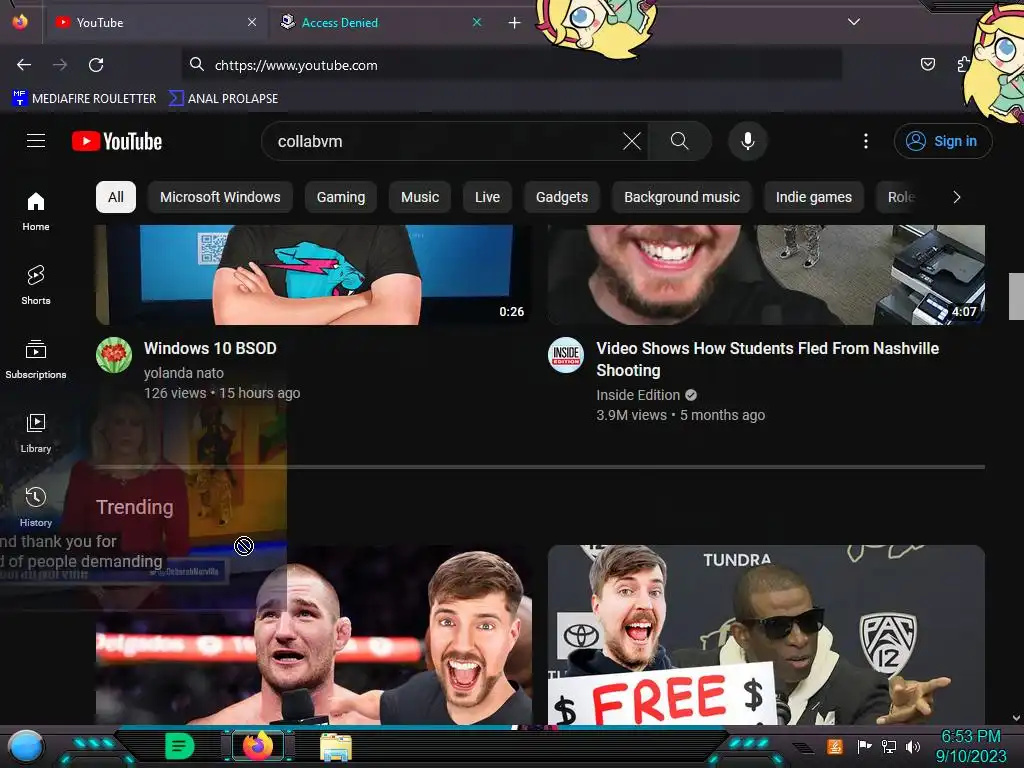Select the Music filter chip
Viewport: 1024px width, 768px height.
(420, 197)
